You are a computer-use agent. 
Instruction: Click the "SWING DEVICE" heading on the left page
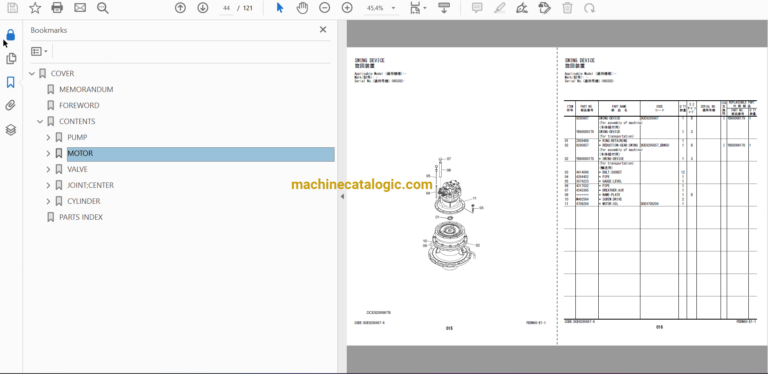click(x=369, y=60)
